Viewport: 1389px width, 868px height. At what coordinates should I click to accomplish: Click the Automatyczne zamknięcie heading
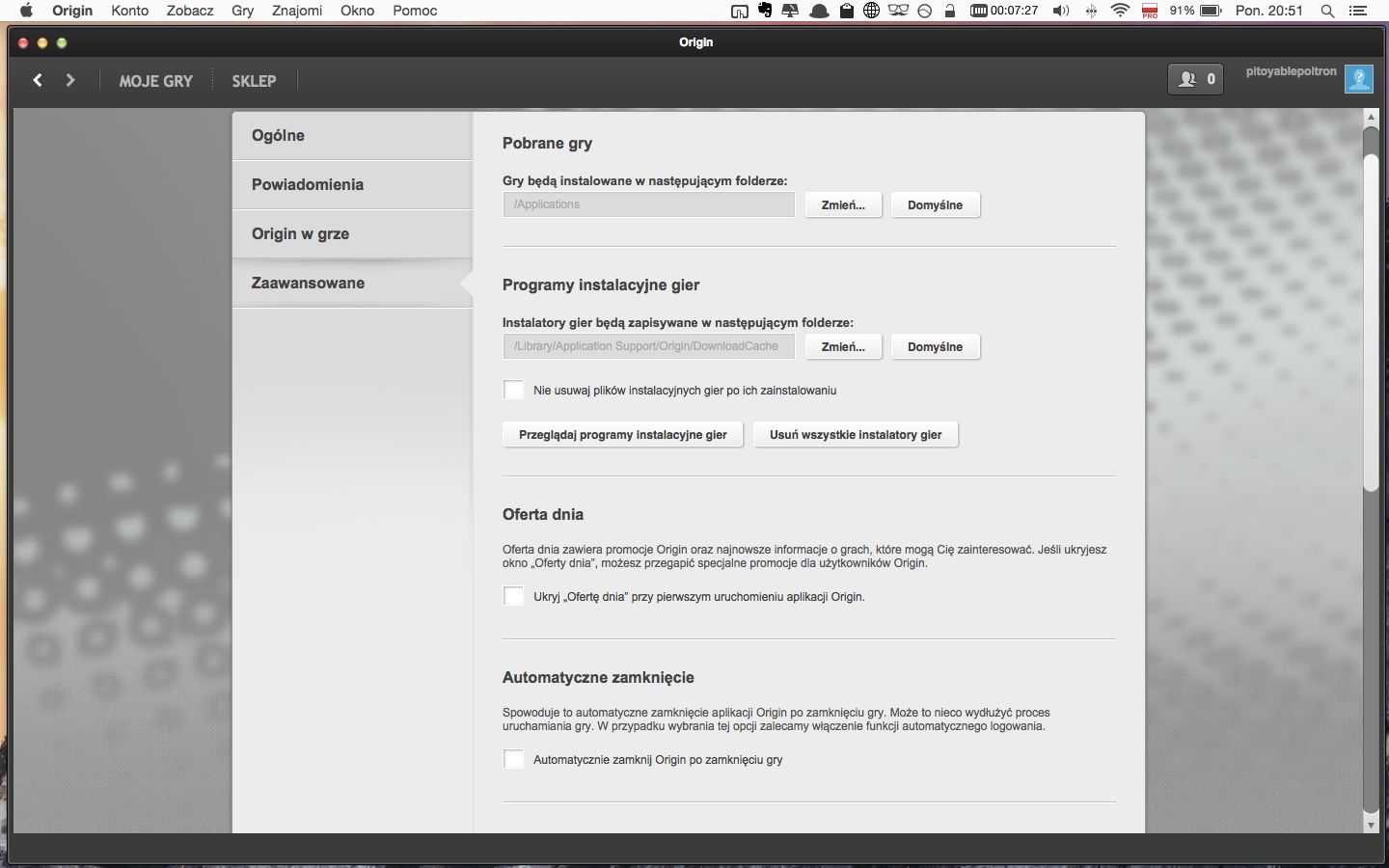598,677
